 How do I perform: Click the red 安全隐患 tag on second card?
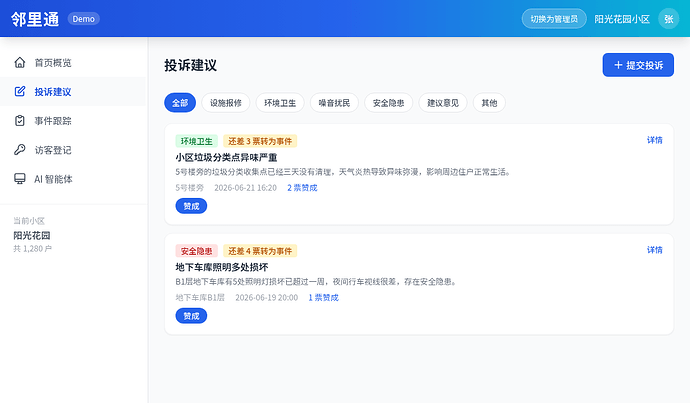[x=197, y=251]
